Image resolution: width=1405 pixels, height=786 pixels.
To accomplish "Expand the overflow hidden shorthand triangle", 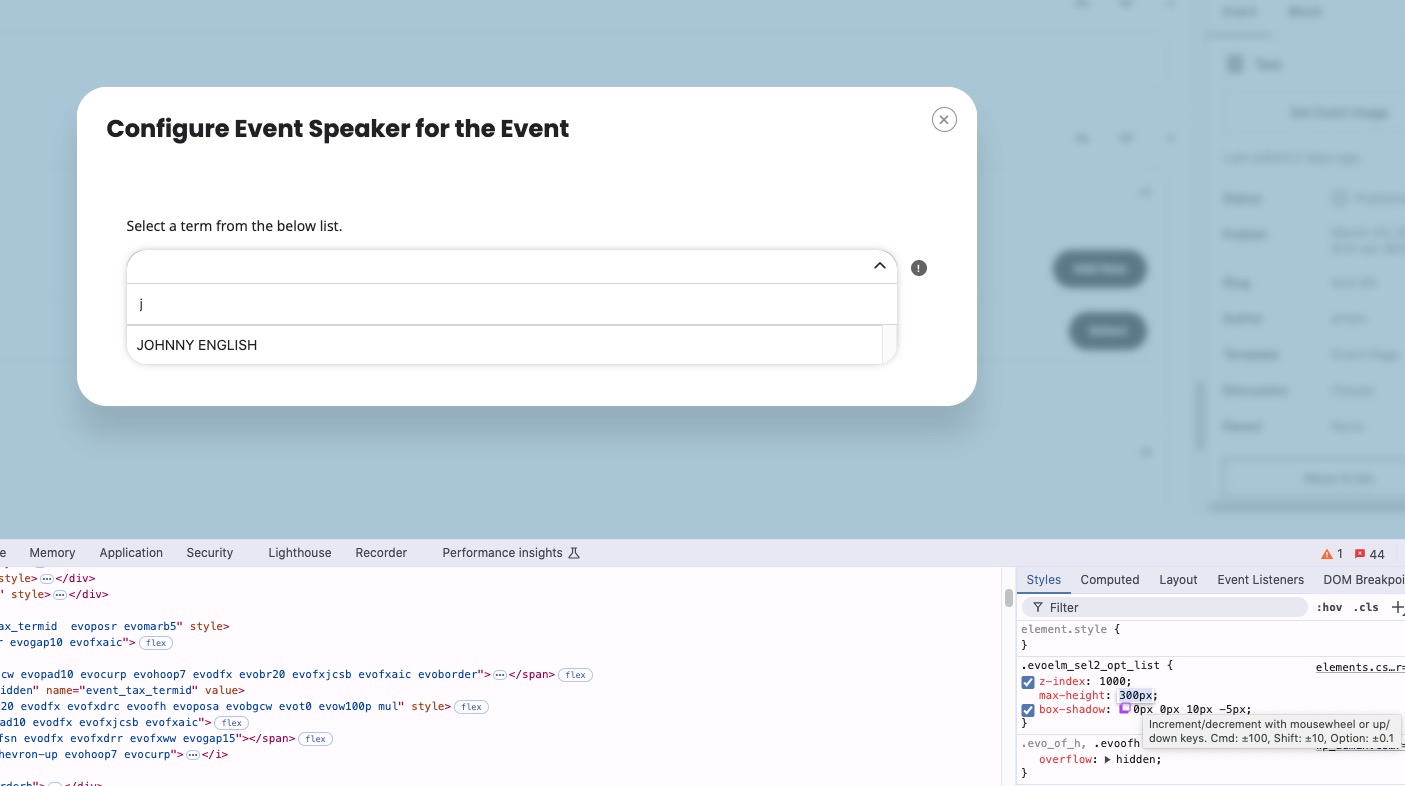I will coord(1108,760).
